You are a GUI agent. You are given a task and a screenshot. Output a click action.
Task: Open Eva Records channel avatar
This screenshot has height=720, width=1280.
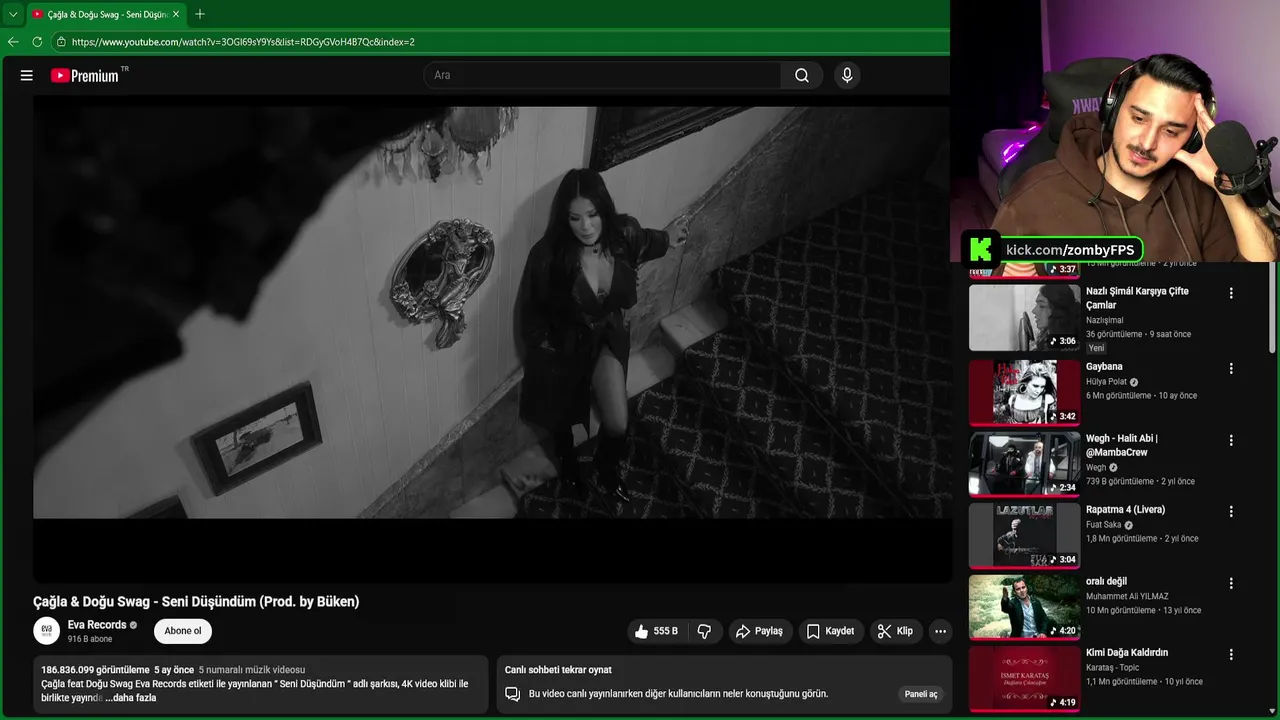(46, 630)
